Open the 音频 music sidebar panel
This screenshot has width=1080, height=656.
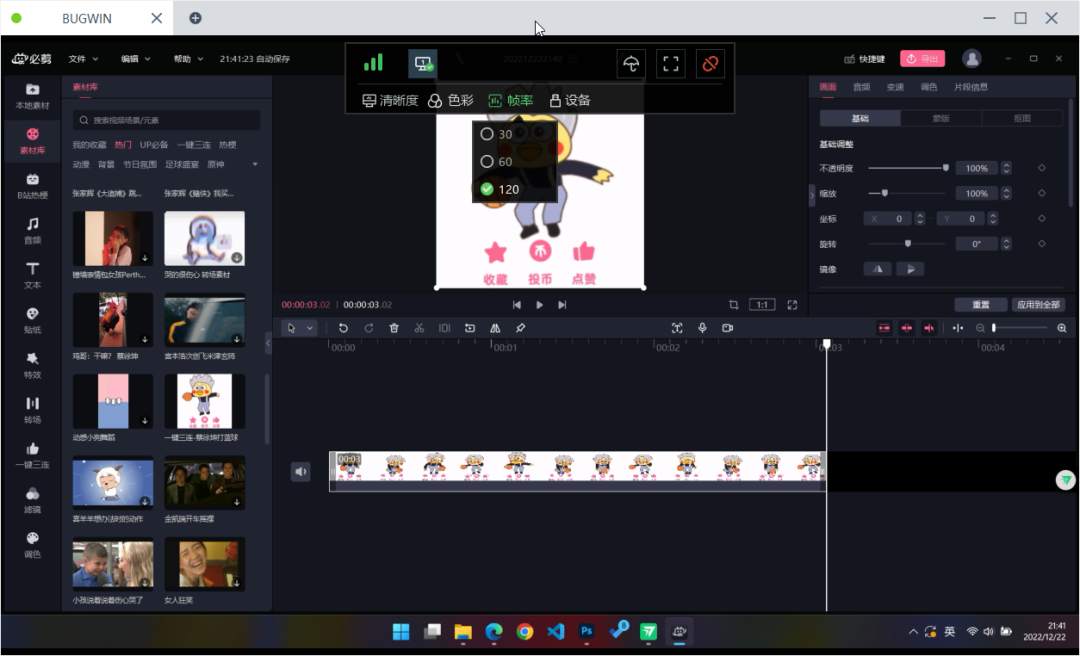32,229
